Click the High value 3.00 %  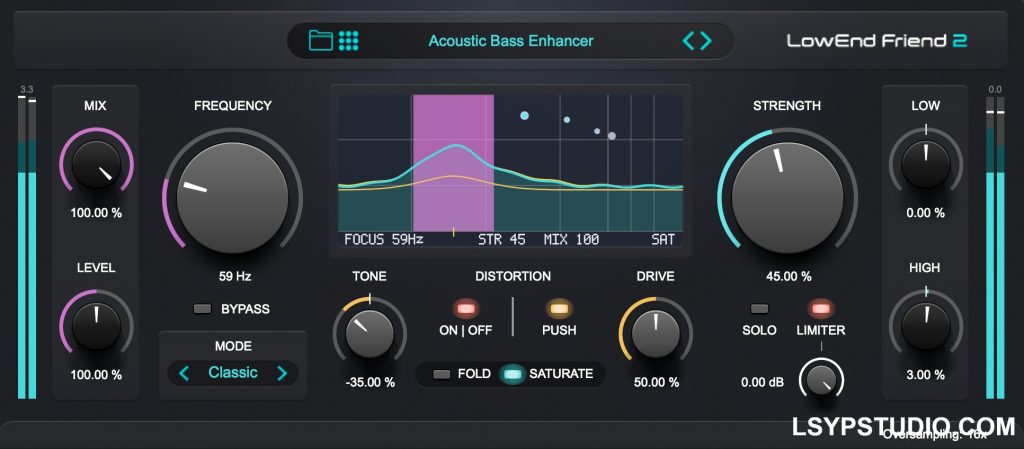pos(925,375)
